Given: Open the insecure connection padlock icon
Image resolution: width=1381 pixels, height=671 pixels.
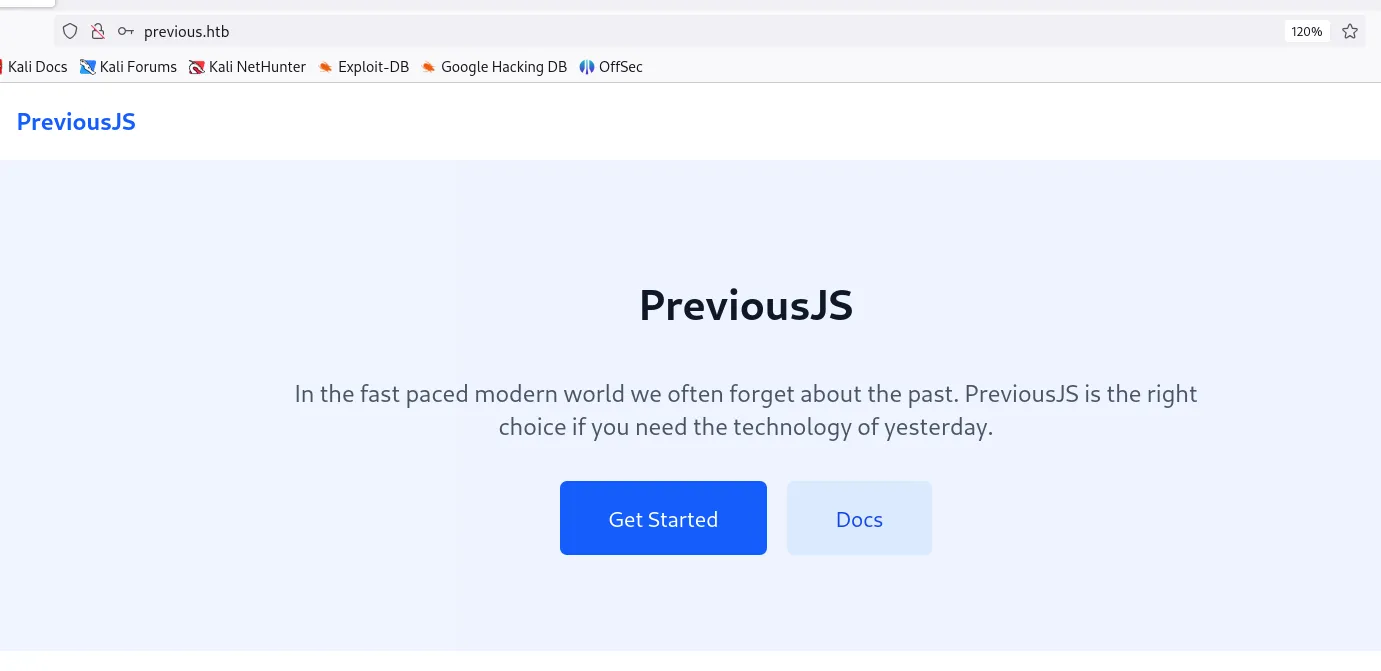Looking at the screenshot, I should [x=98, y=31].
